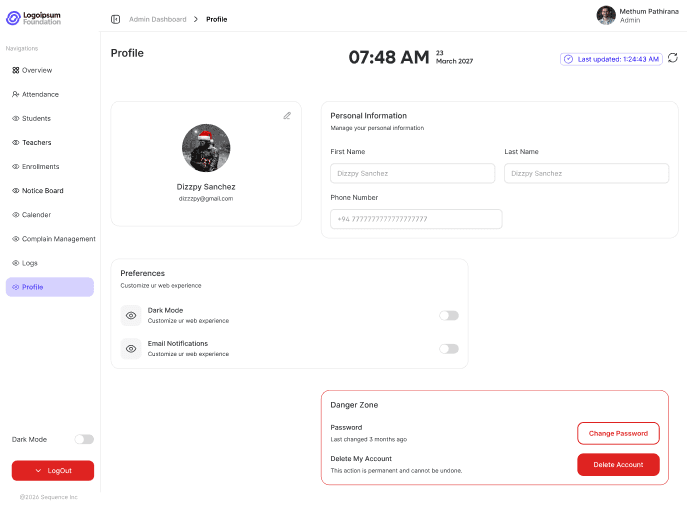Focus the Last Name input field
The width and height of the screenshot is (687, 510).
[x=587, y=174]
